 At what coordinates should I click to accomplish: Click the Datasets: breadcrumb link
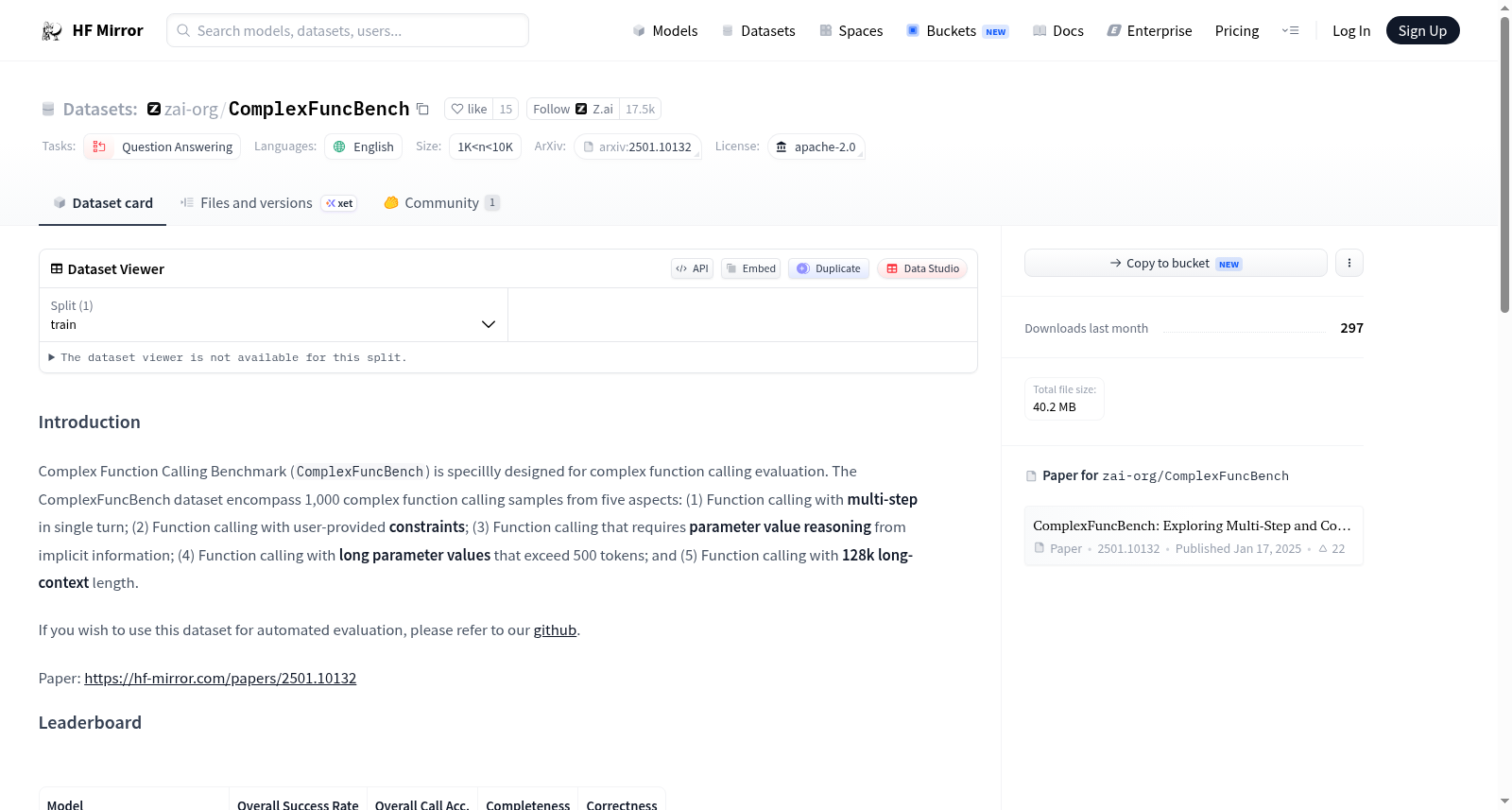[x=100, y=110]
